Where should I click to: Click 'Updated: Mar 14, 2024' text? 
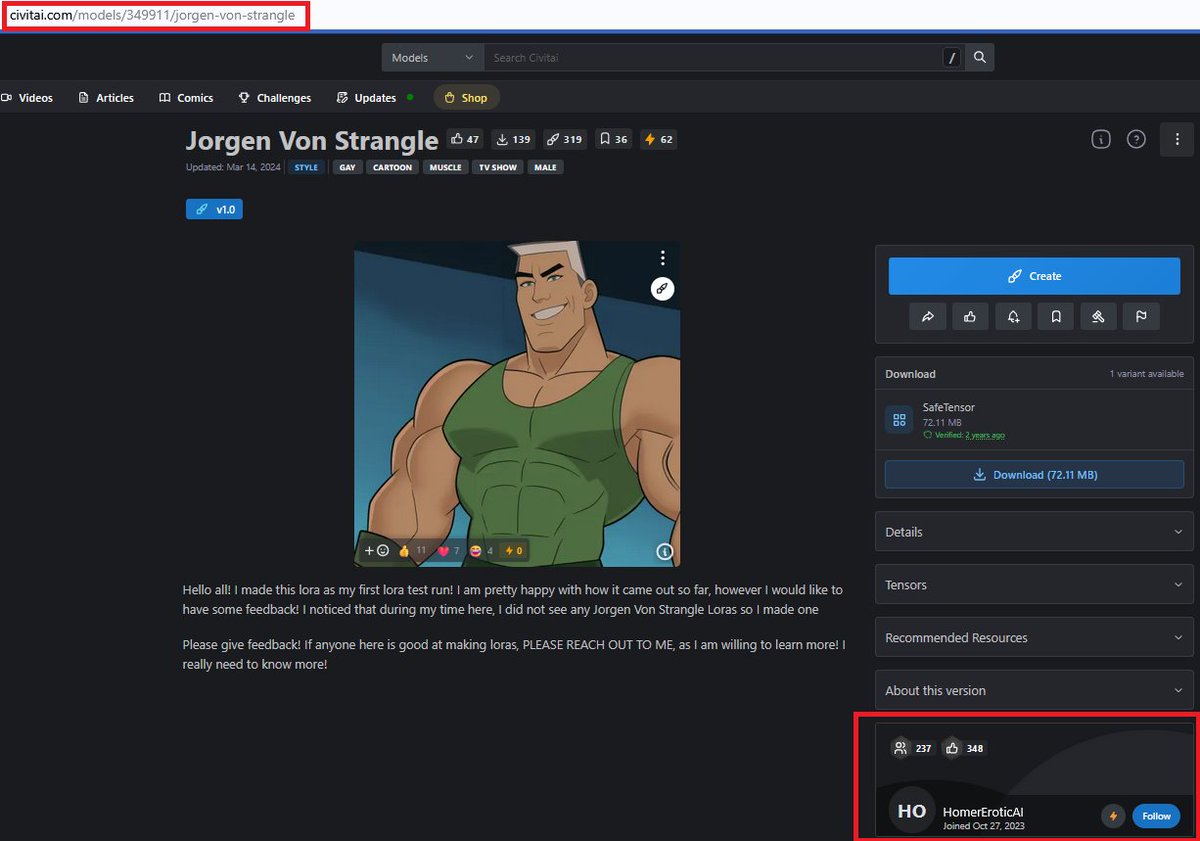coord(233,167)
